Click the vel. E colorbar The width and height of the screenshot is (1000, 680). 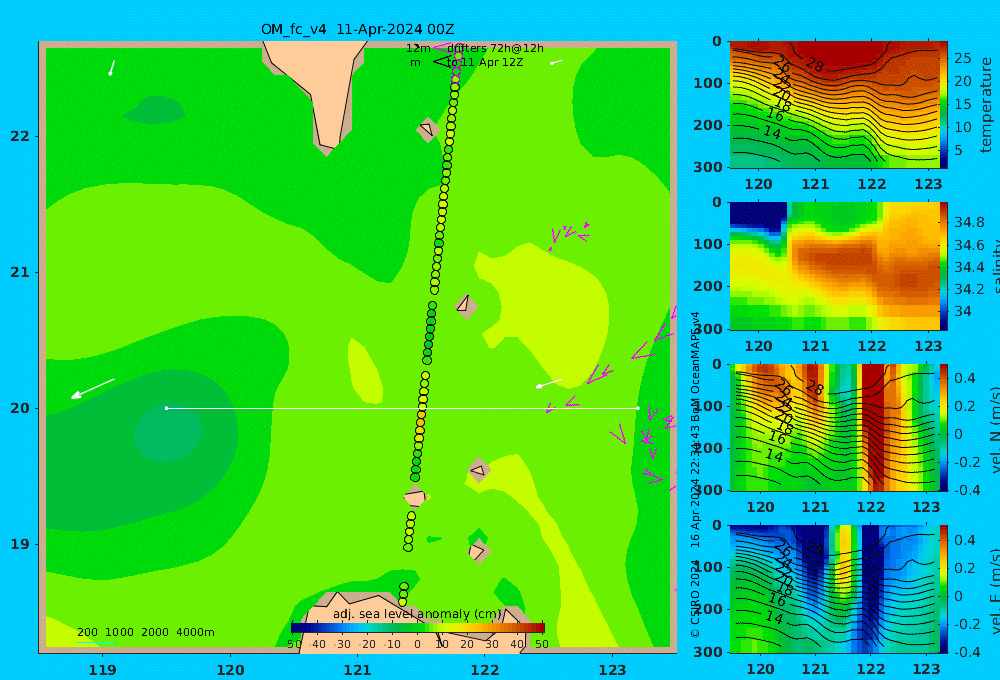coord(943,589)
